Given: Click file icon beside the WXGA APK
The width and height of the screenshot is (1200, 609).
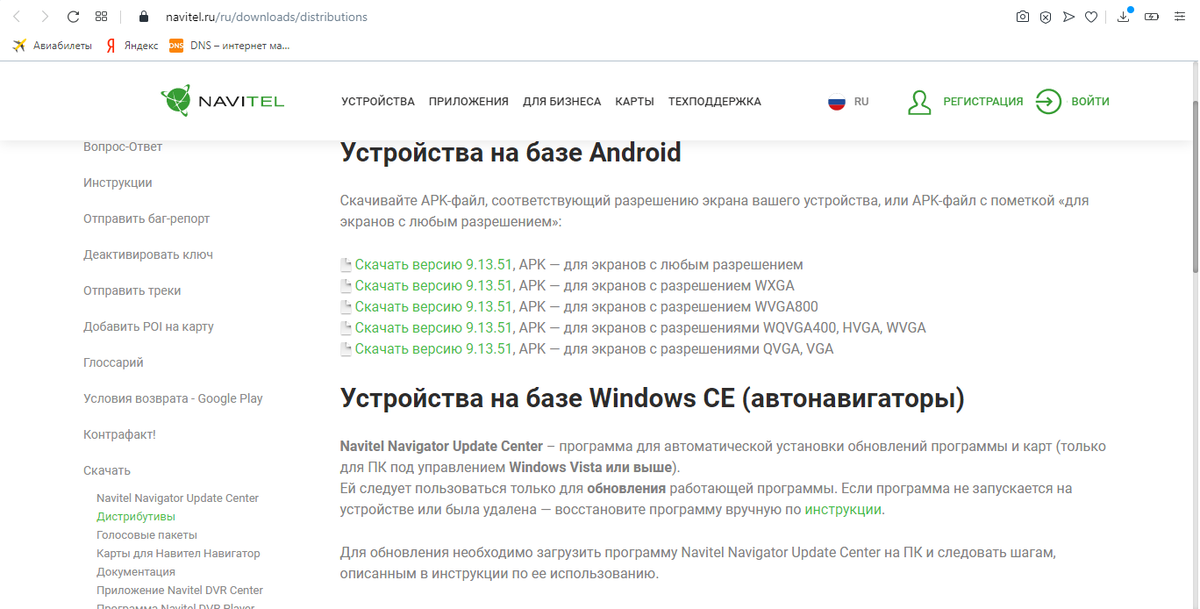Looking at the screenshot, I should coord(346,286).
